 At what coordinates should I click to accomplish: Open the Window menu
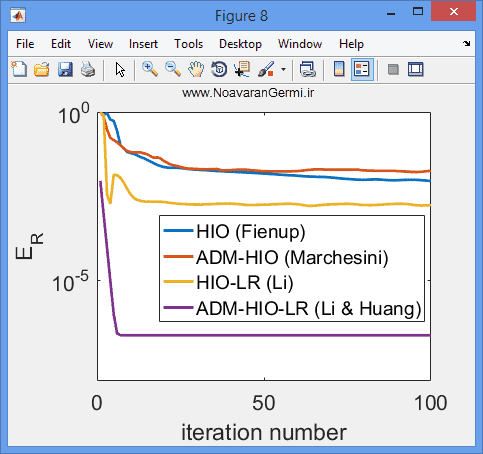click(x=300, y=44)
